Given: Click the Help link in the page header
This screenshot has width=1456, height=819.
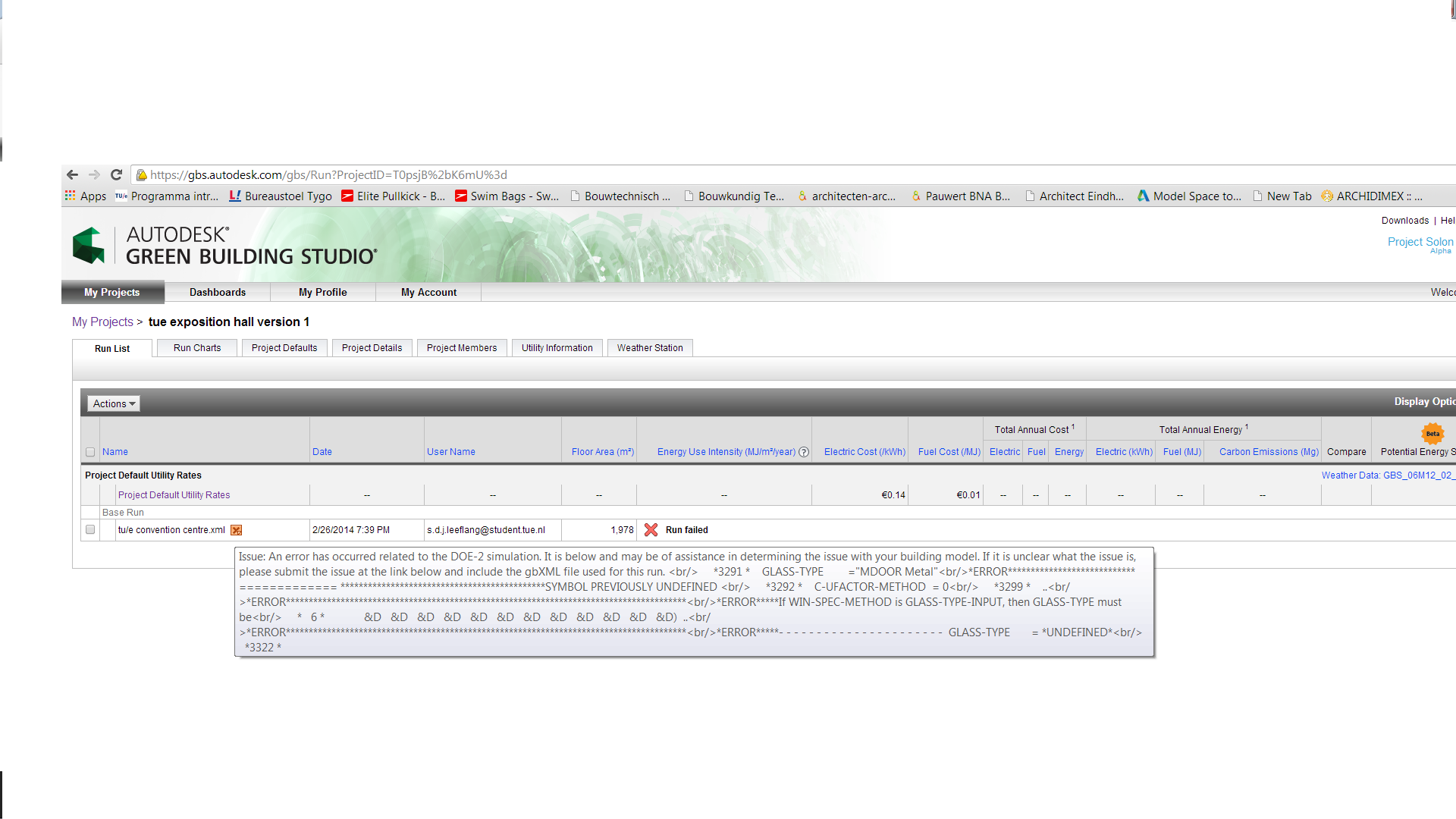Looking at the screenshot, I should 1448,221.
